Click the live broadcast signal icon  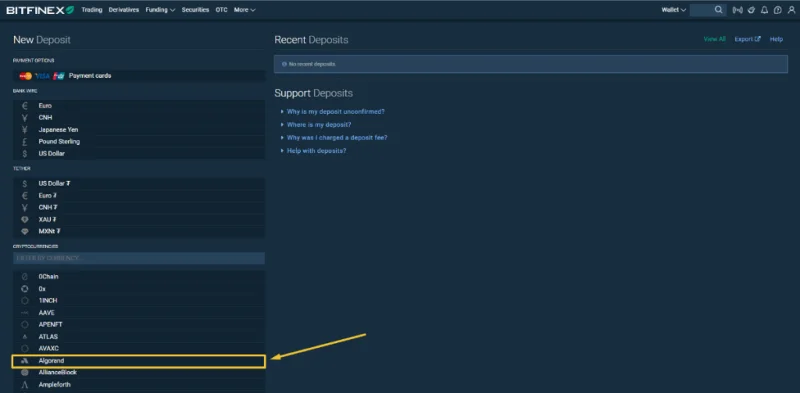click(737, 10)
